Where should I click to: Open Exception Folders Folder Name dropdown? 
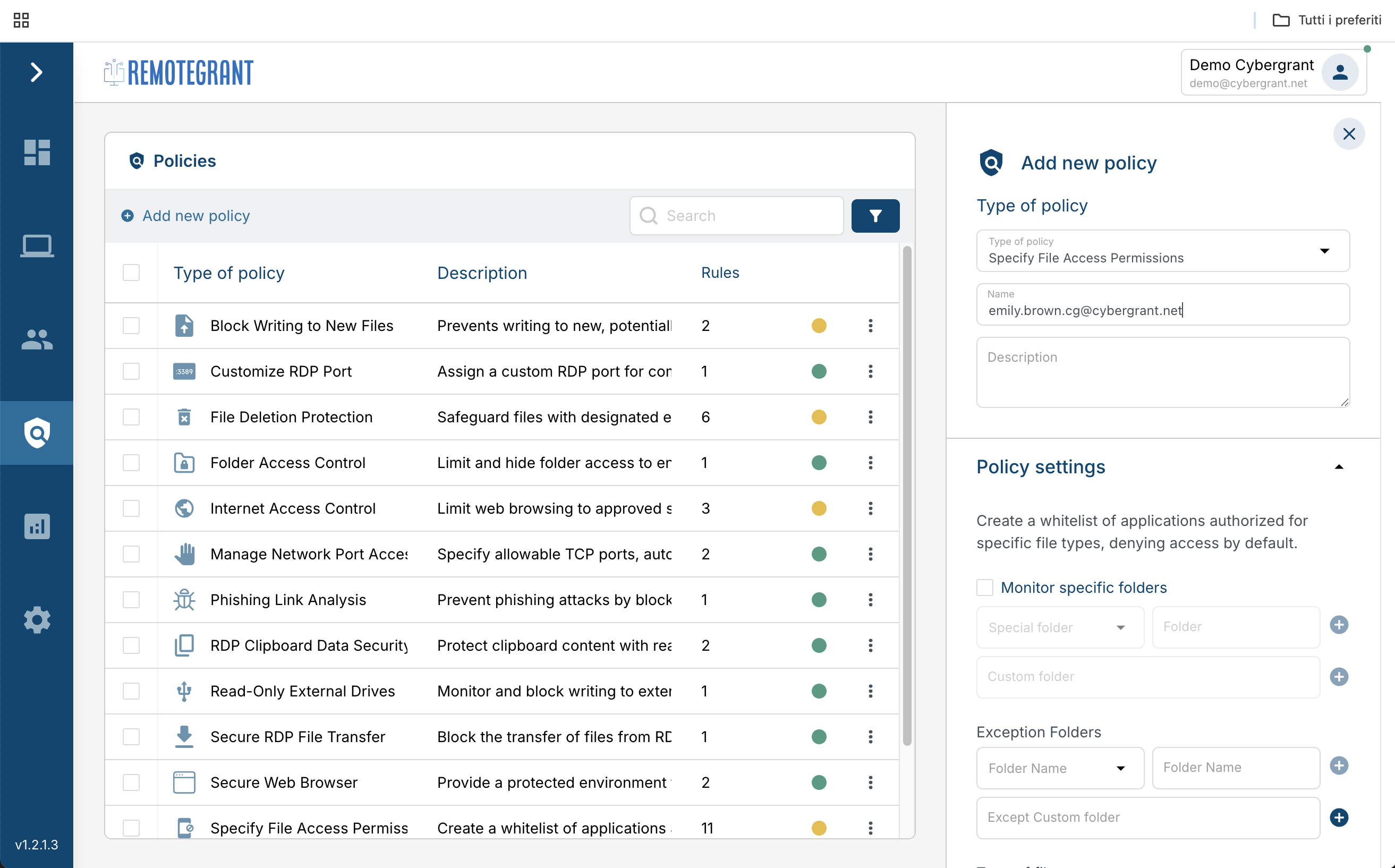pyautogui.click(x=1059, y=768)
